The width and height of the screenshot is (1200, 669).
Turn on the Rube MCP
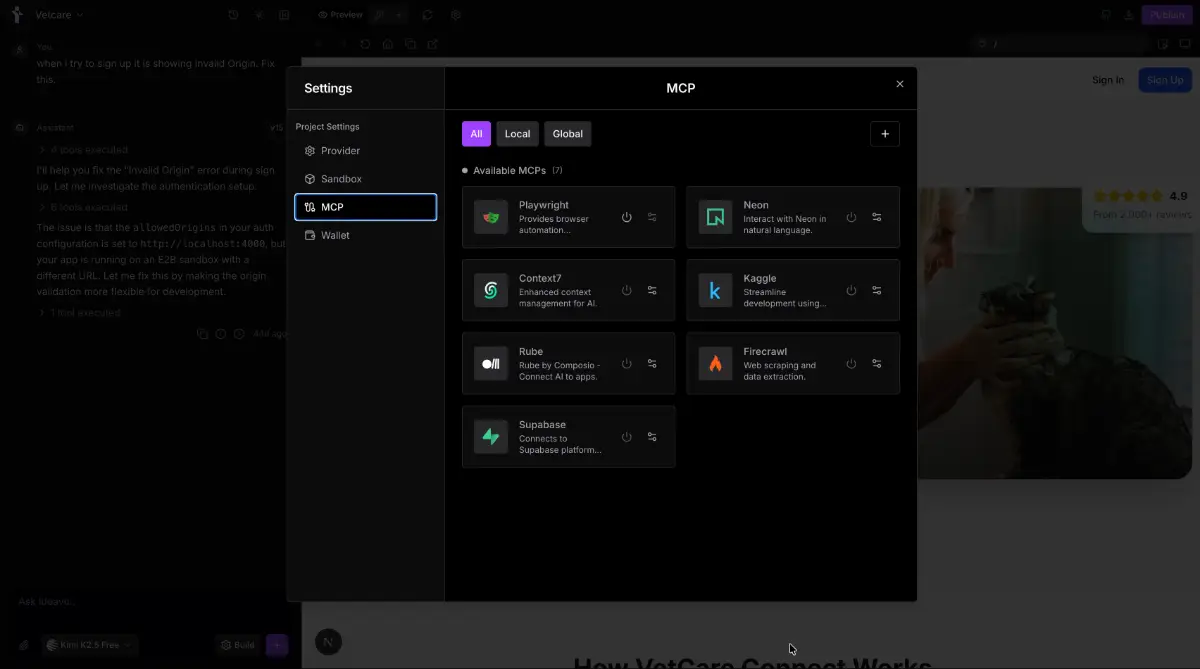[x=627, y=363]
